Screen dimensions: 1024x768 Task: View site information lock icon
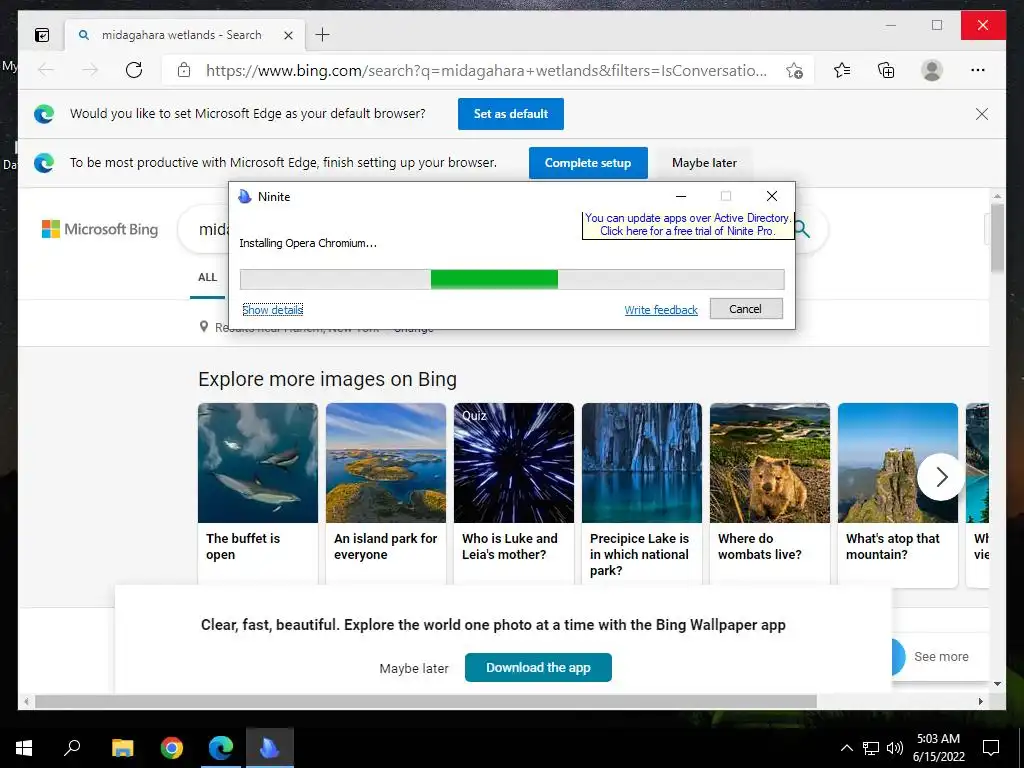tap(184, 70)
